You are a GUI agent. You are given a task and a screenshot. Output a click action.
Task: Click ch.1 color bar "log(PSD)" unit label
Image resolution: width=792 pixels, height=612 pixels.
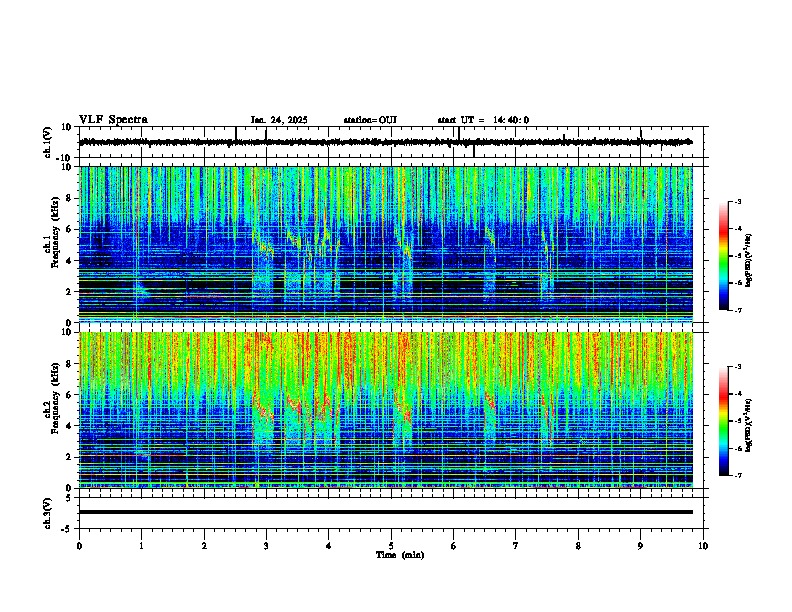[x=749, y=260]
